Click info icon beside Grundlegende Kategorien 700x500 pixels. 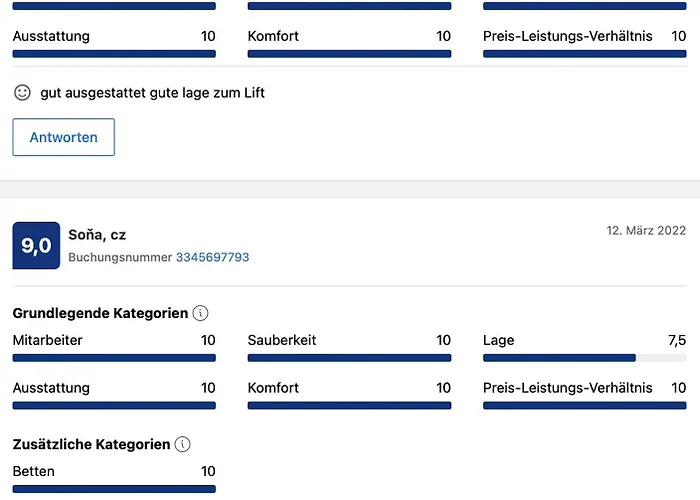coord(200,313)
